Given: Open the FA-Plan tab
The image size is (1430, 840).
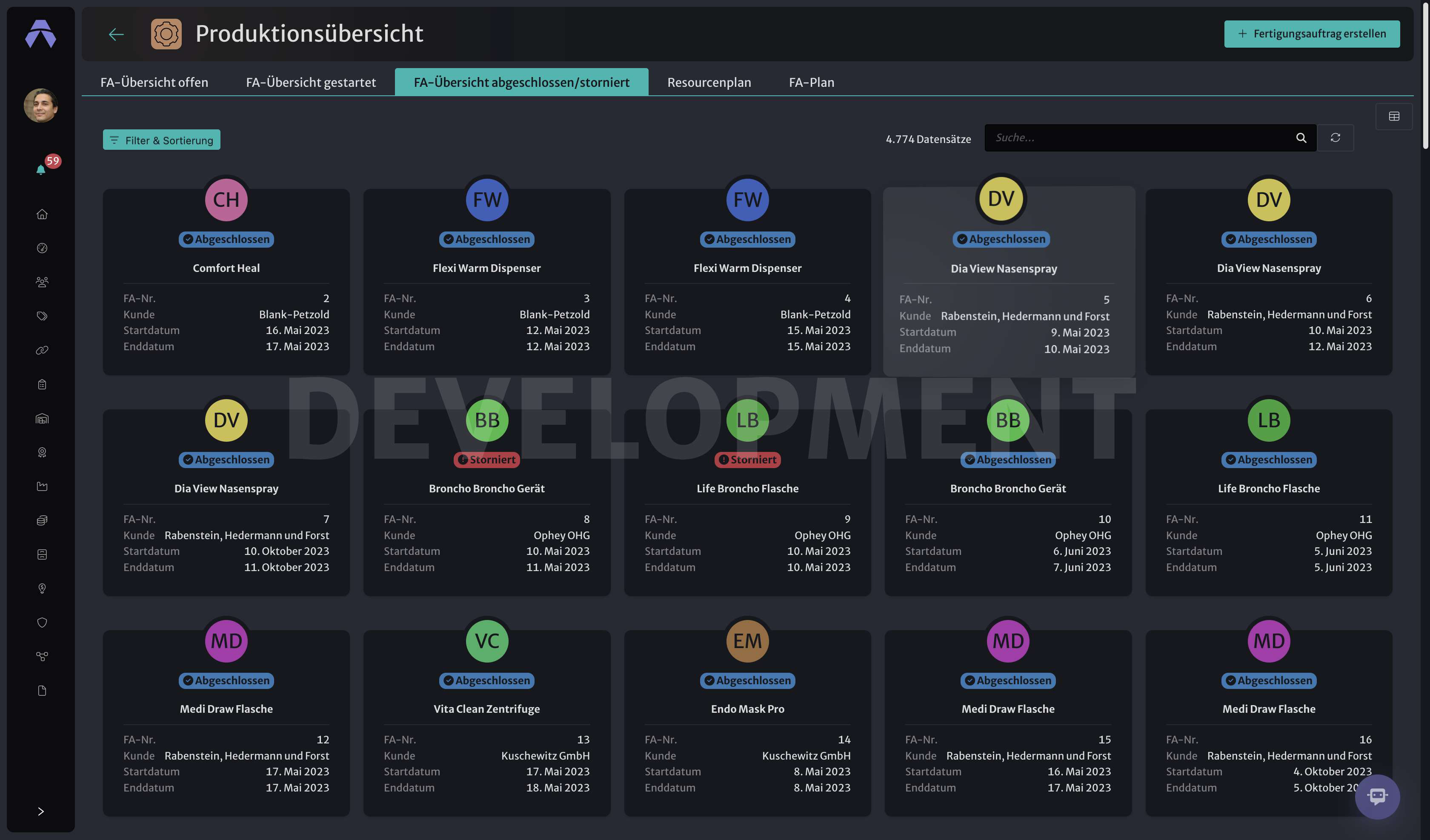Looking at the screenshot, I should [x=812, y=82].
